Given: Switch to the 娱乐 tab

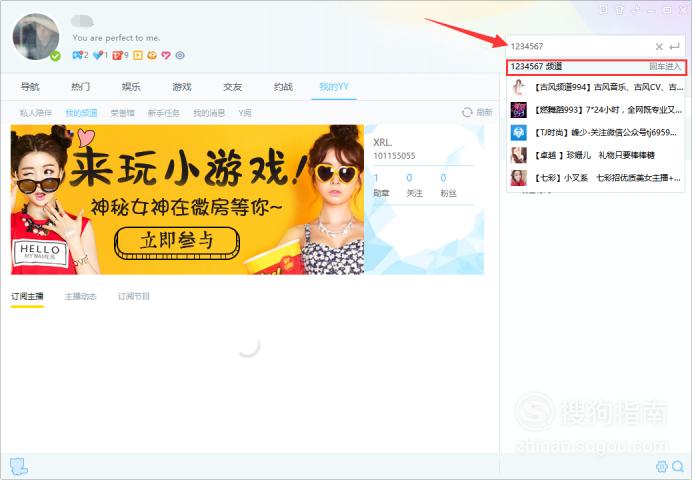Looking at the screenshot, I should pyautogui.click(x=131, y=86).
